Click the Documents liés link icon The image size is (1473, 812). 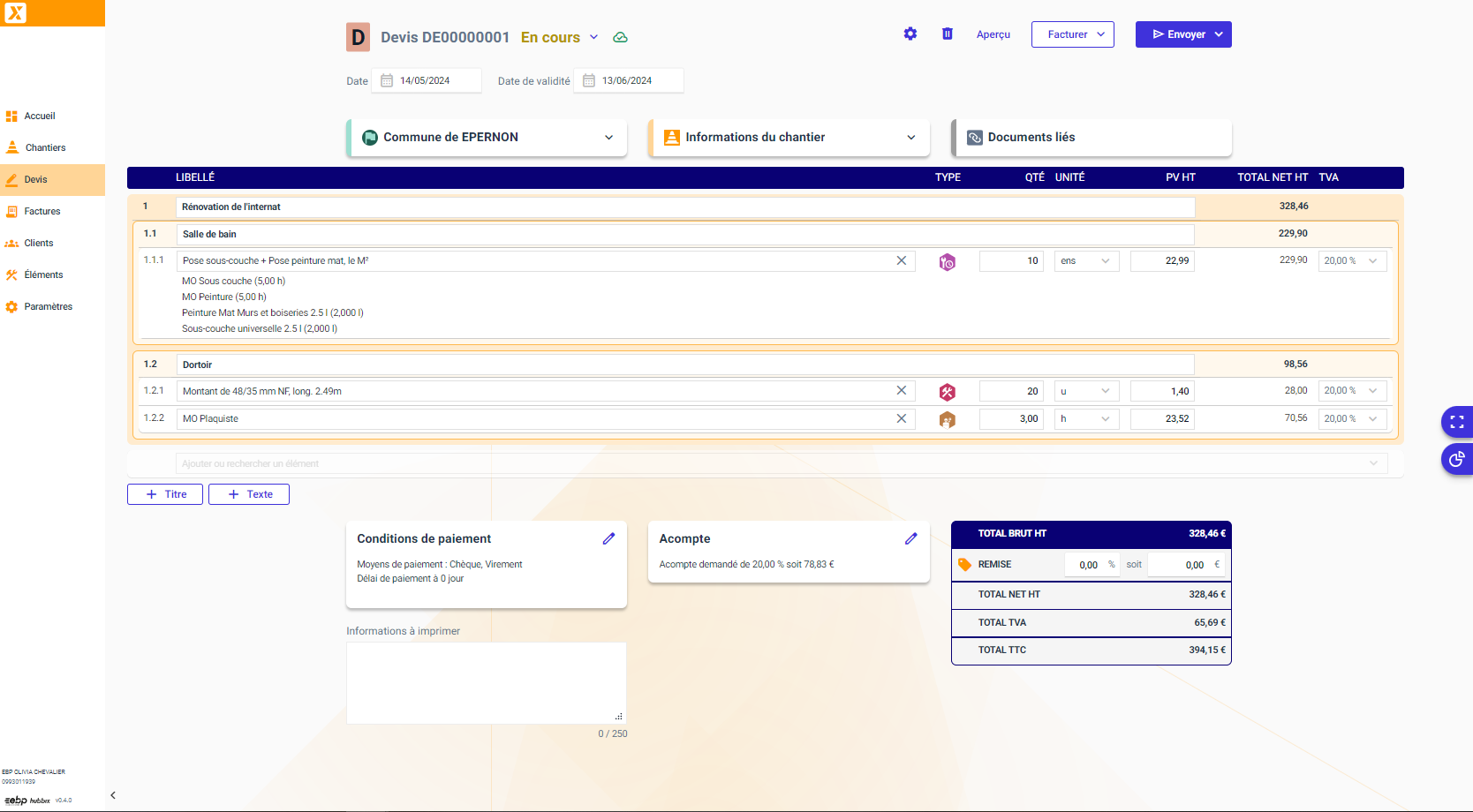pos(975,138)
